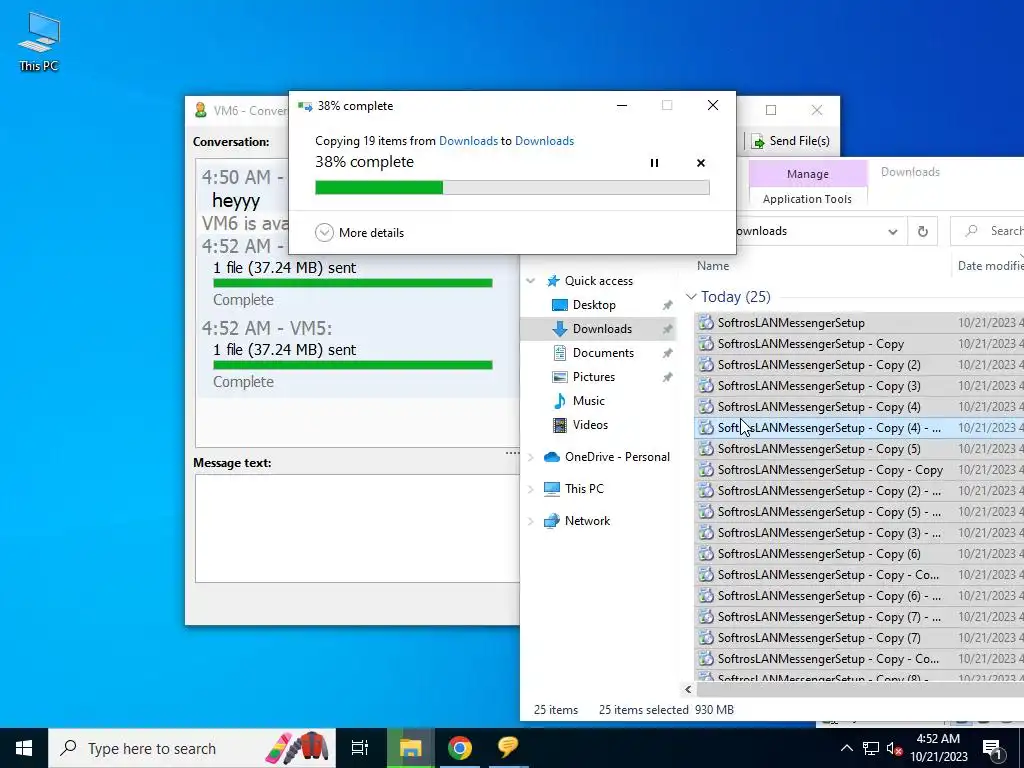Pause the file copy operation
Screen dimensions: 1024x768
(654, 163)
